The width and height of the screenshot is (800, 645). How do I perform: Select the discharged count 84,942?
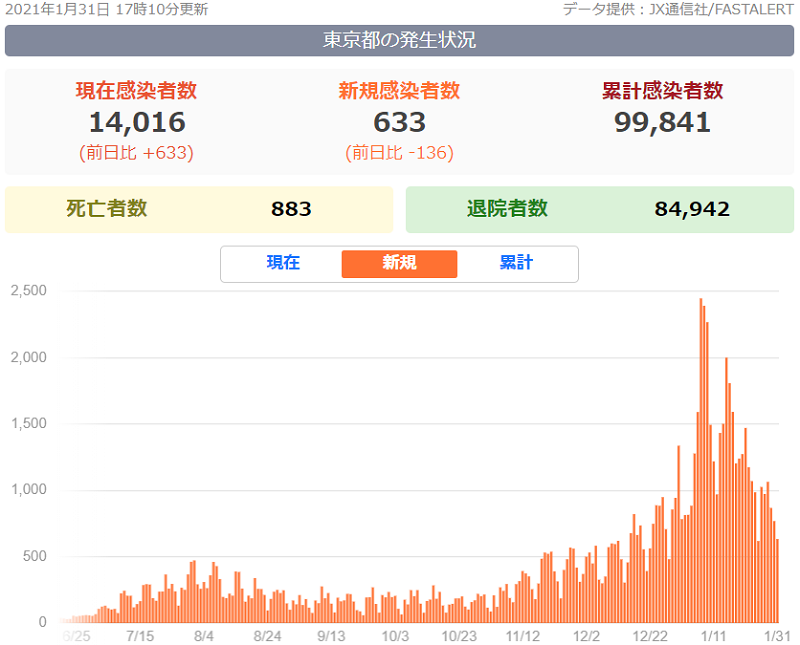pyautogui.click(x=692, y=209)
